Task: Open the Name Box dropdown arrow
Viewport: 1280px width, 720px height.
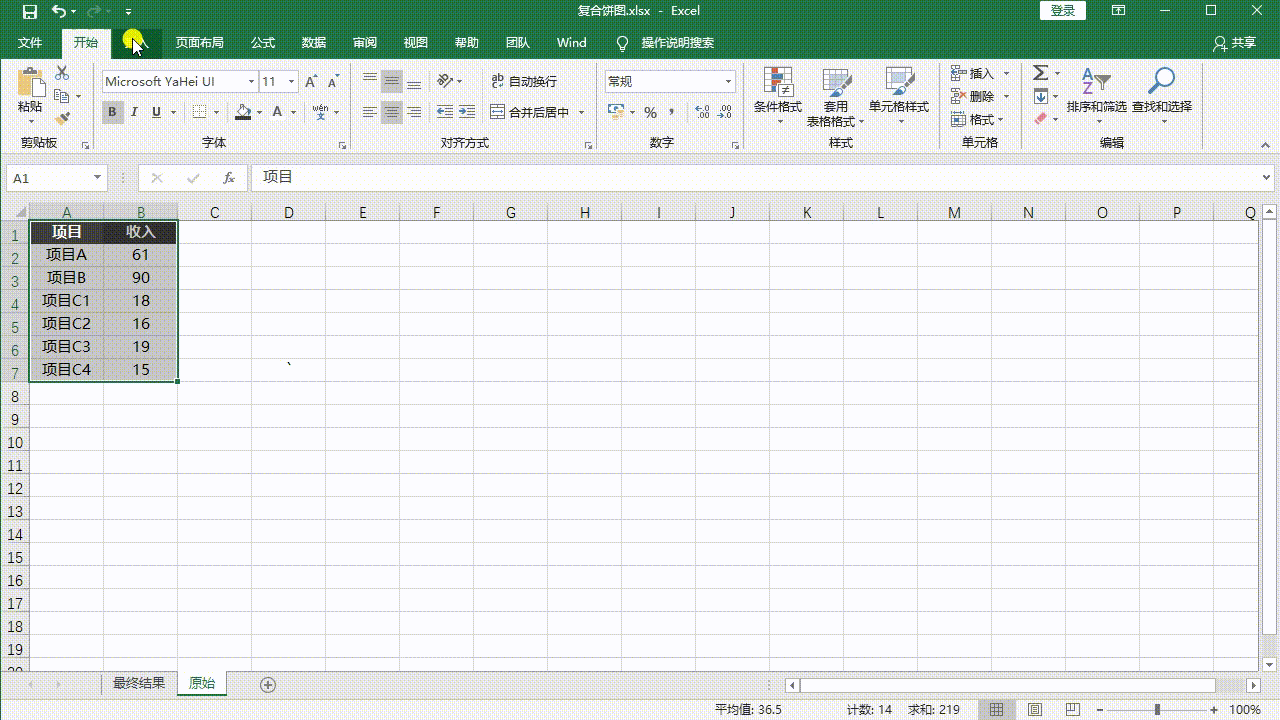Action: coord(97,178)
